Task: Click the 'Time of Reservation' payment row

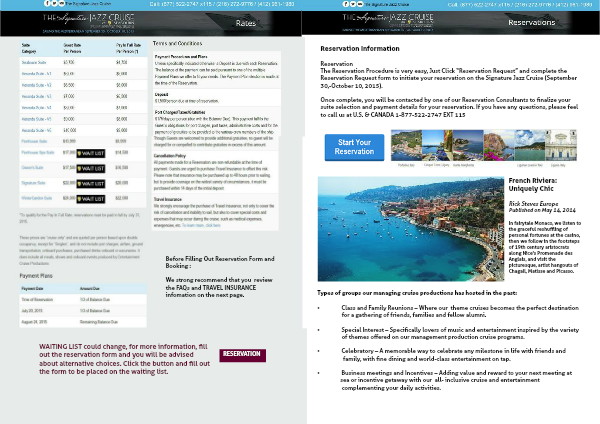Action: [x=83, y=299]
